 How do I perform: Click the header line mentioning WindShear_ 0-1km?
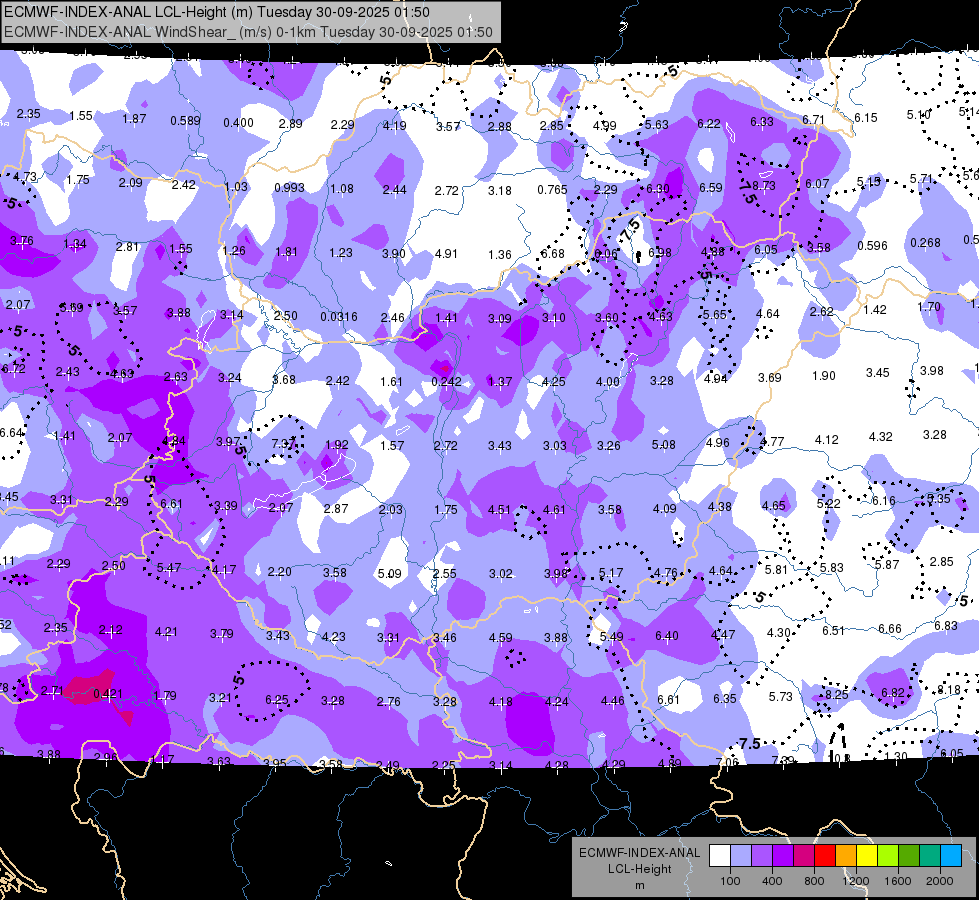[x=248, y=32]
